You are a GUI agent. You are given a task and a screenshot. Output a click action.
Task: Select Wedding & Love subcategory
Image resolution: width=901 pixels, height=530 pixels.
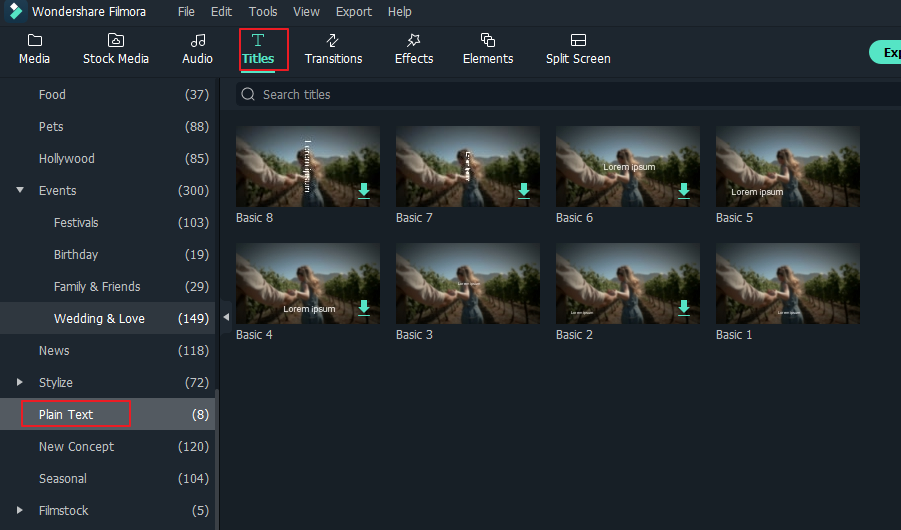99,318
